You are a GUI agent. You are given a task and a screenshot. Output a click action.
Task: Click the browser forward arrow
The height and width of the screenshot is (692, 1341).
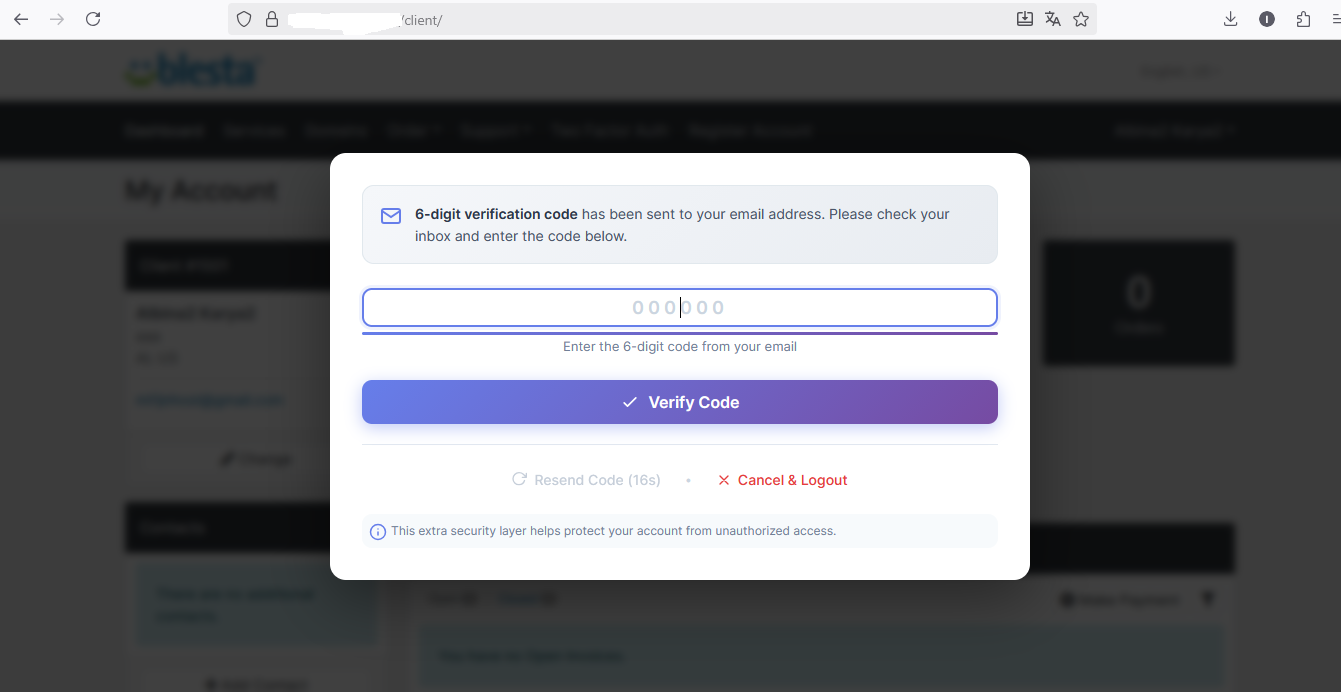(x=57, y=19)
